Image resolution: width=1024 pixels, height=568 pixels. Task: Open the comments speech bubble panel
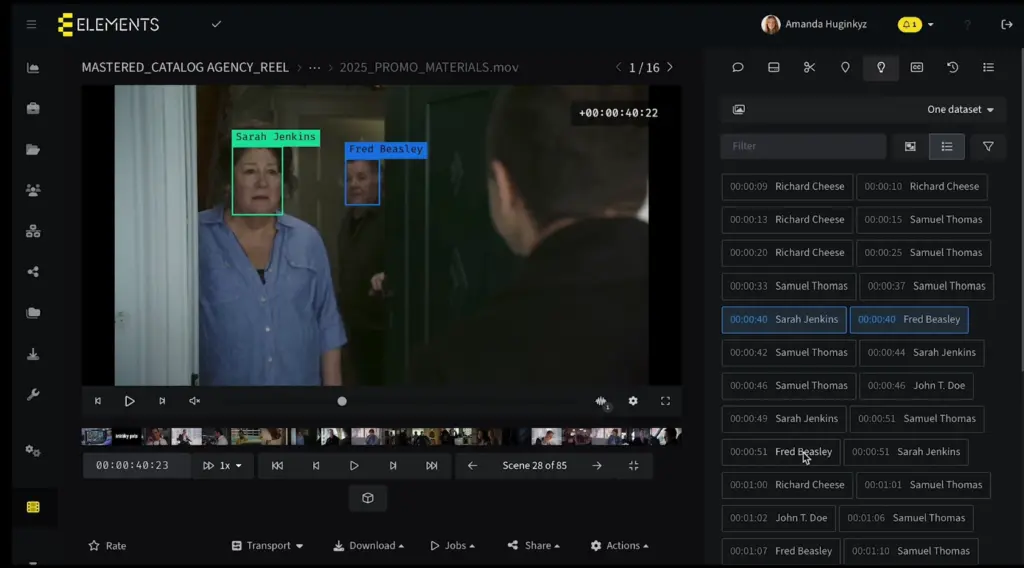coord(738,68)
